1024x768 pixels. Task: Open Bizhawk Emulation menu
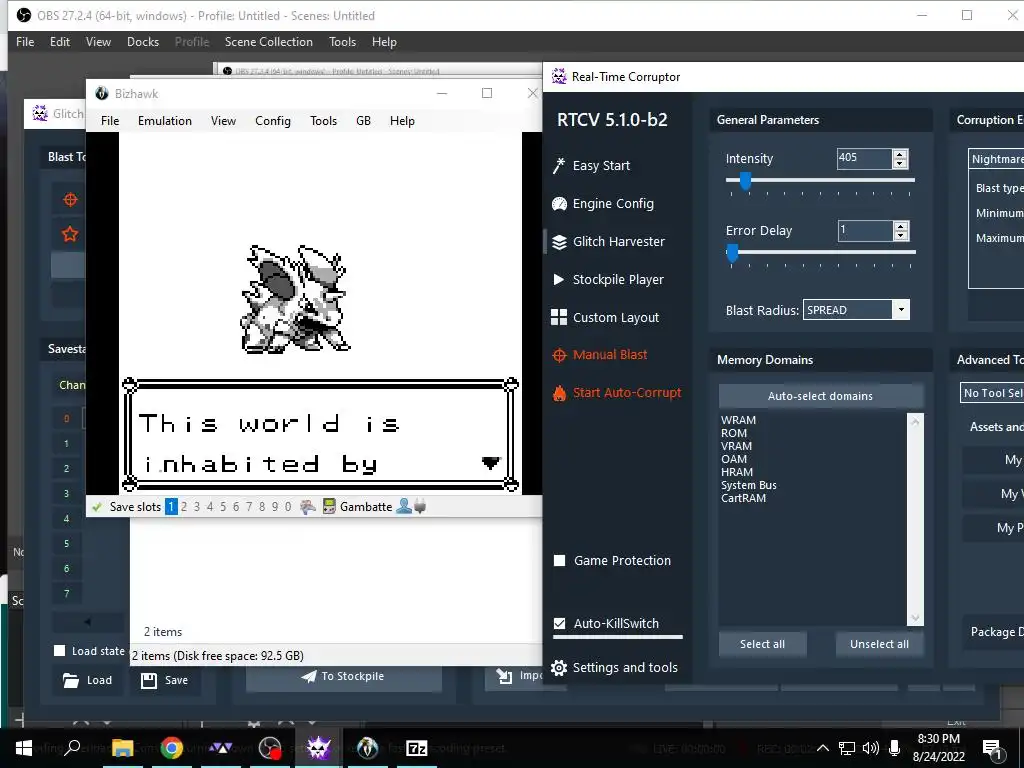[x=165, y=121]
